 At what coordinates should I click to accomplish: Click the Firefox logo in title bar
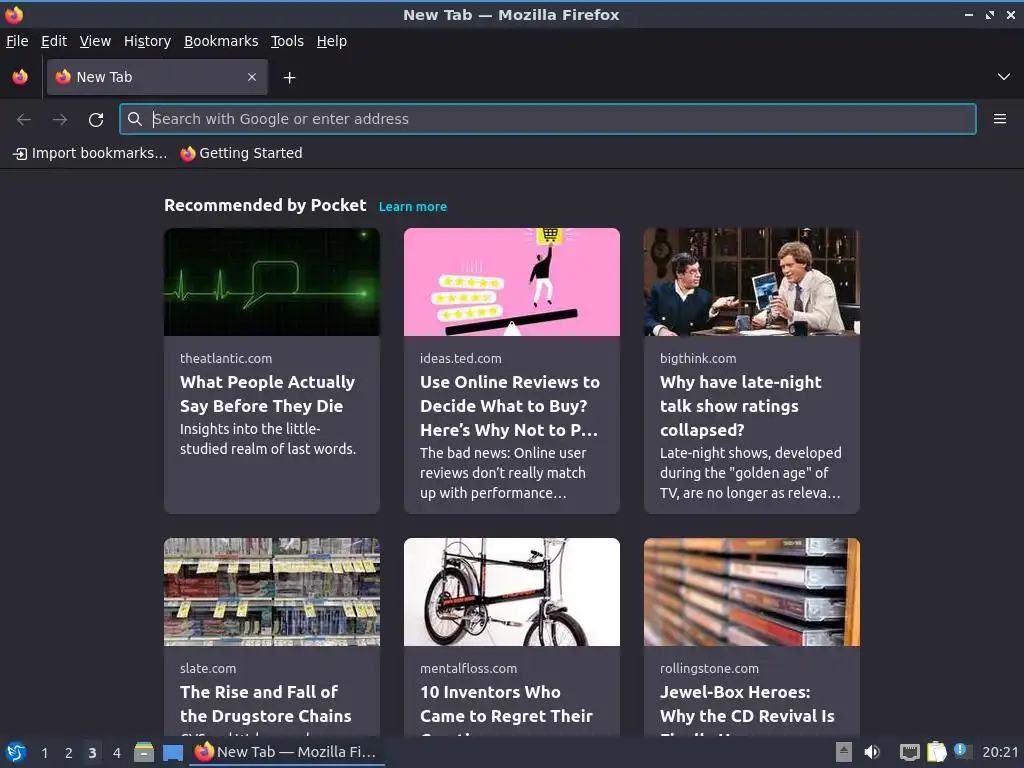[x=14, y=14]
